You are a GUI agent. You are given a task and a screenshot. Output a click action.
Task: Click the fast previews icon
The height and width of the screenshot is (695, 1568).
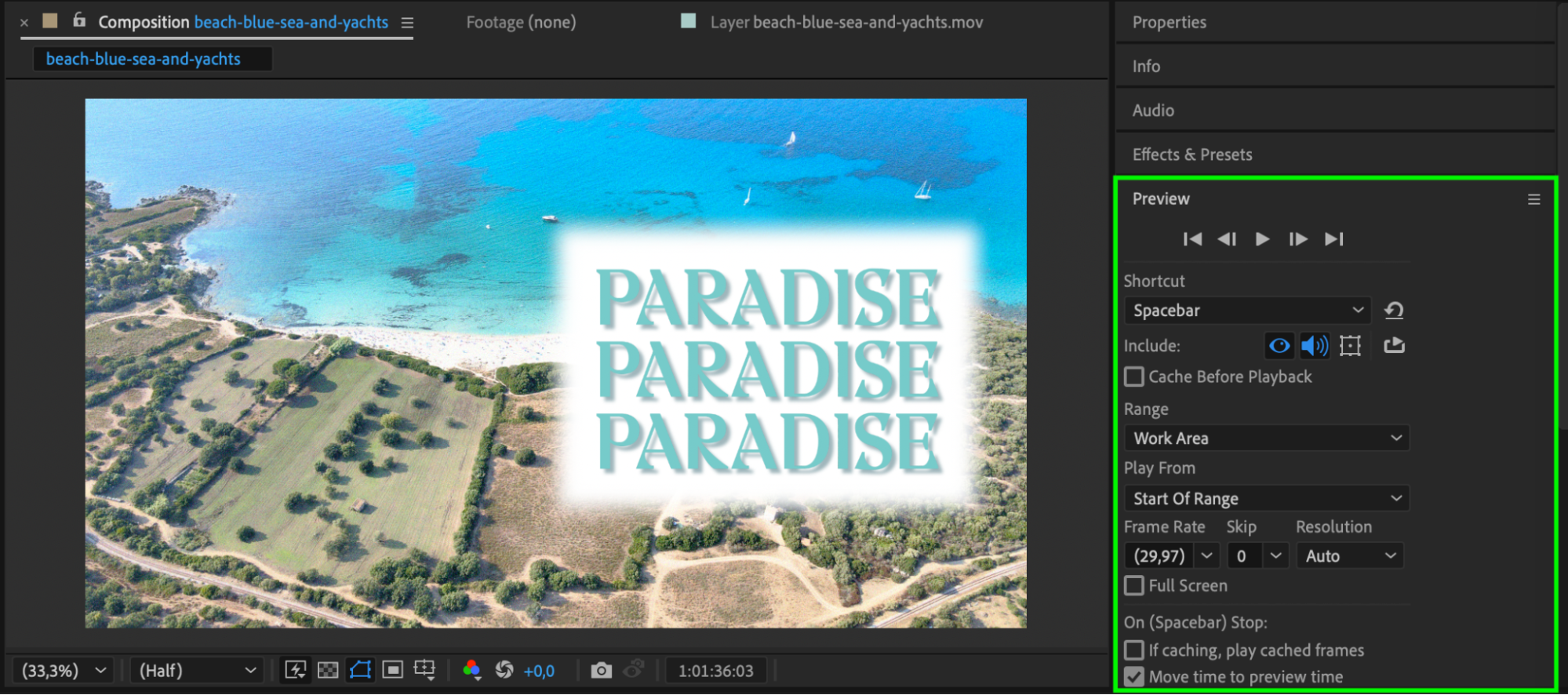point(295,670)
